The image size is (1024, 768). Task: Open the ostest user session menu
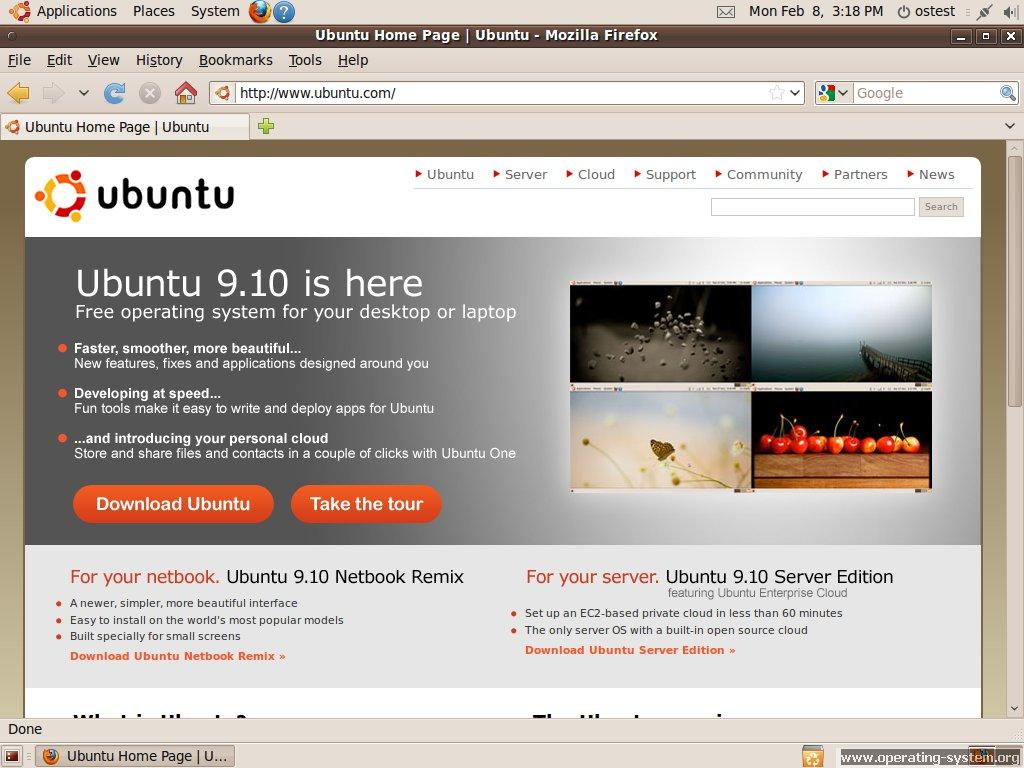926,11
